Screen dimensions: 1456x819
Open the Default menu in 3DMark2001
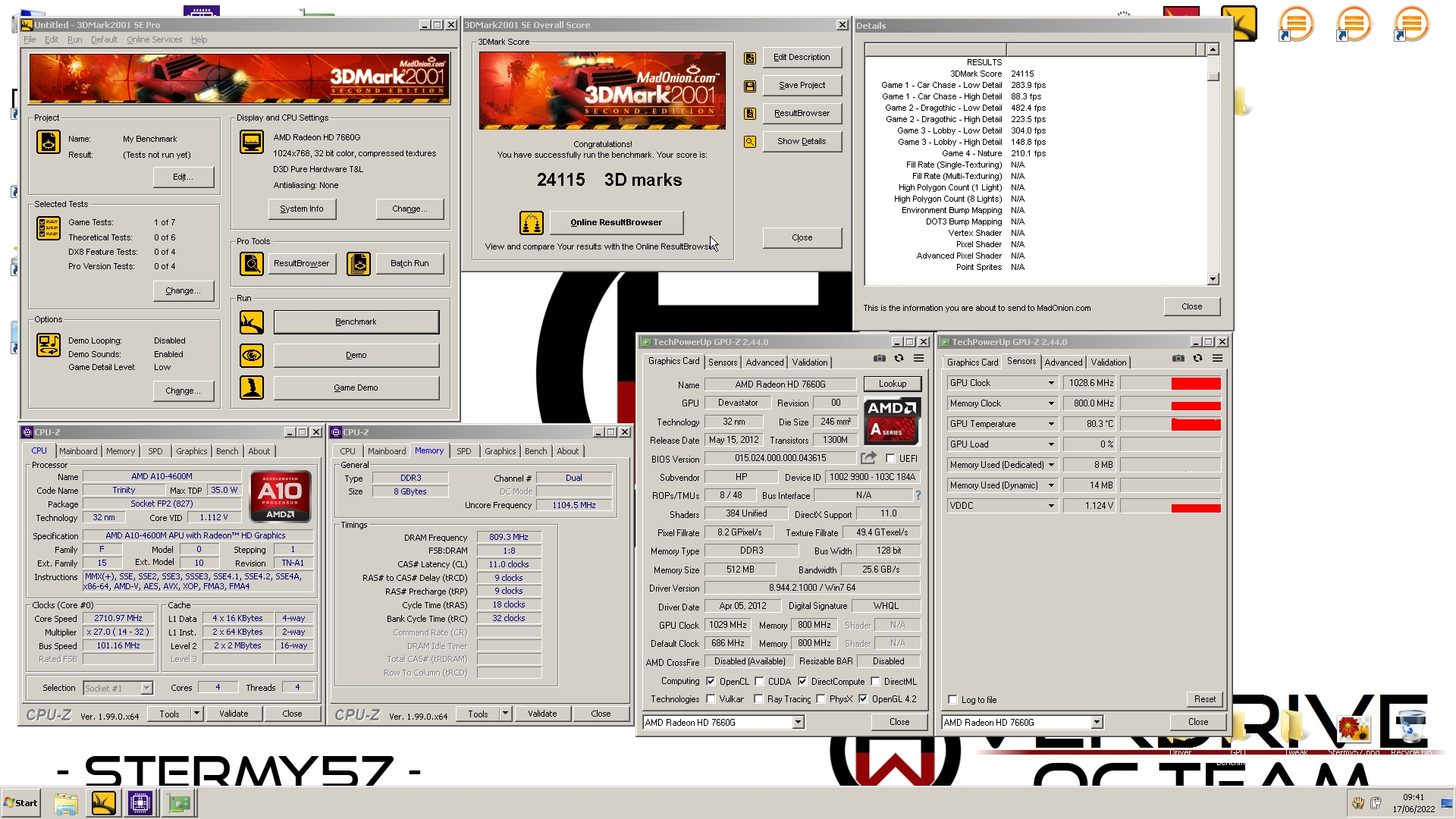point(104,39)
